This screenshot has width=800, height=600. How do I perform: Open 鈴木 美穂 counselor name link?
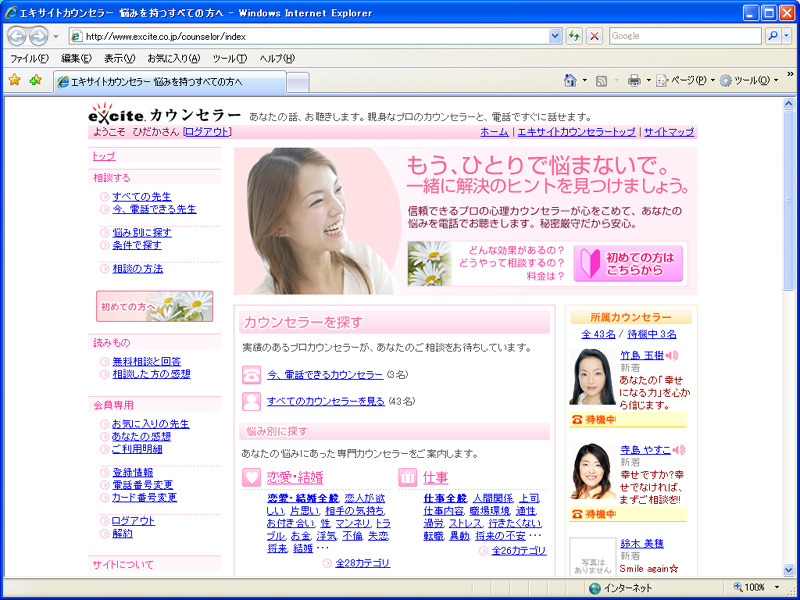tap(642, 544)
